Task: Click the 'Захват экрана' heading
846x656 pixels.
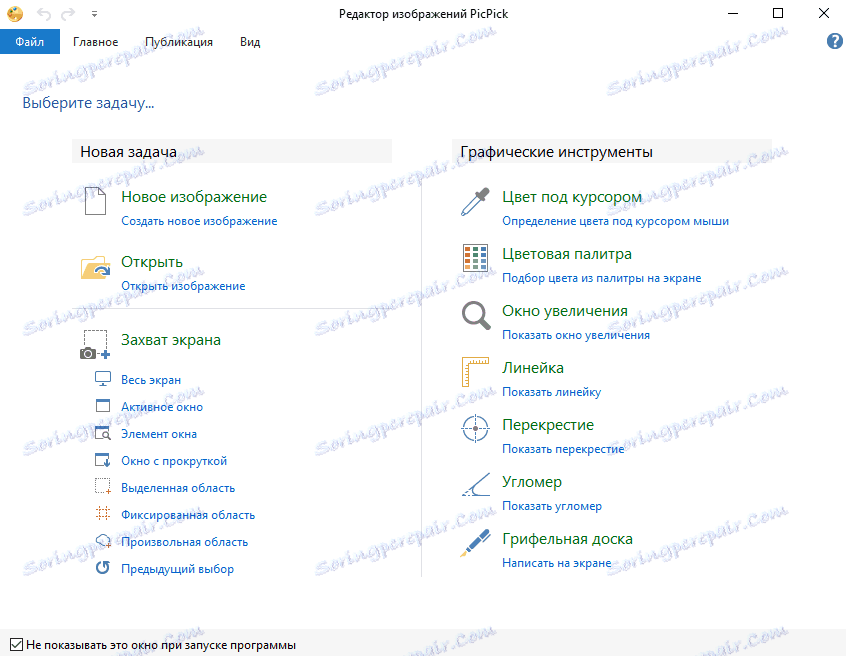Action: [x=170, y=340]
